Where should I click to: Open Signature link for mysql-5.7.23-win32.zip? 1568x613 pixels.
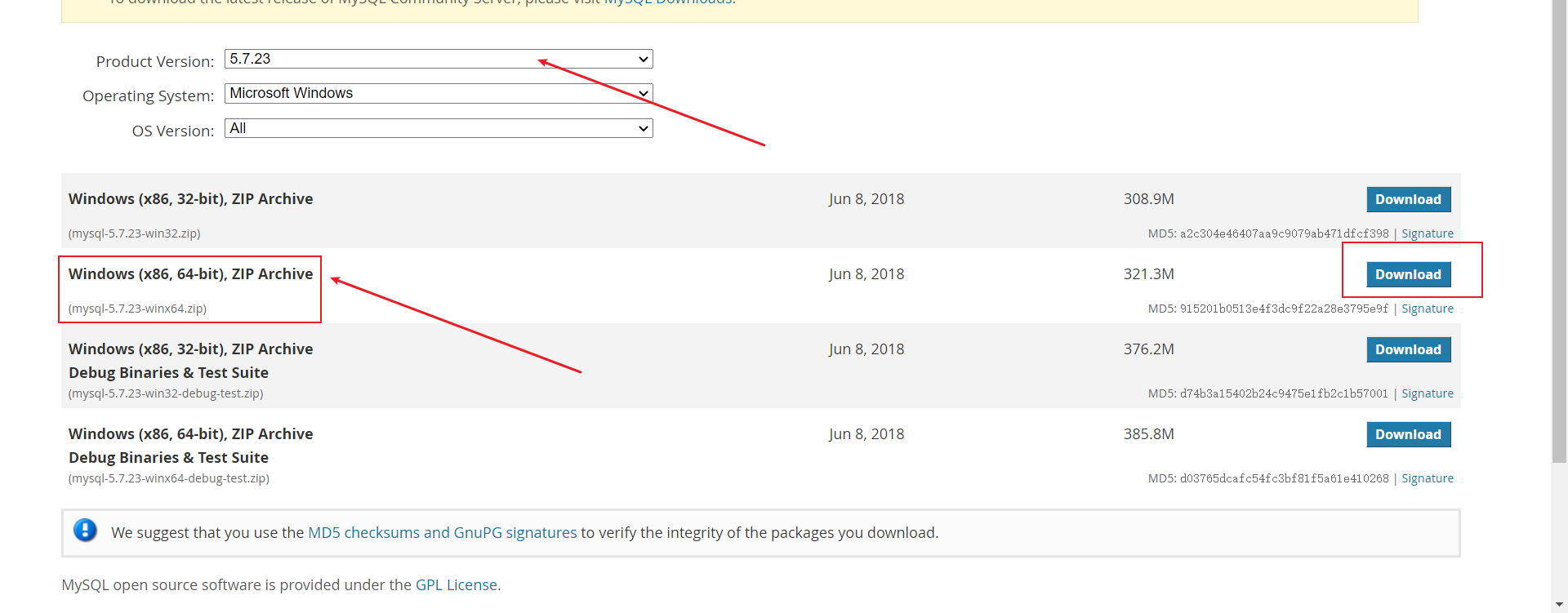pos(1428,233)
